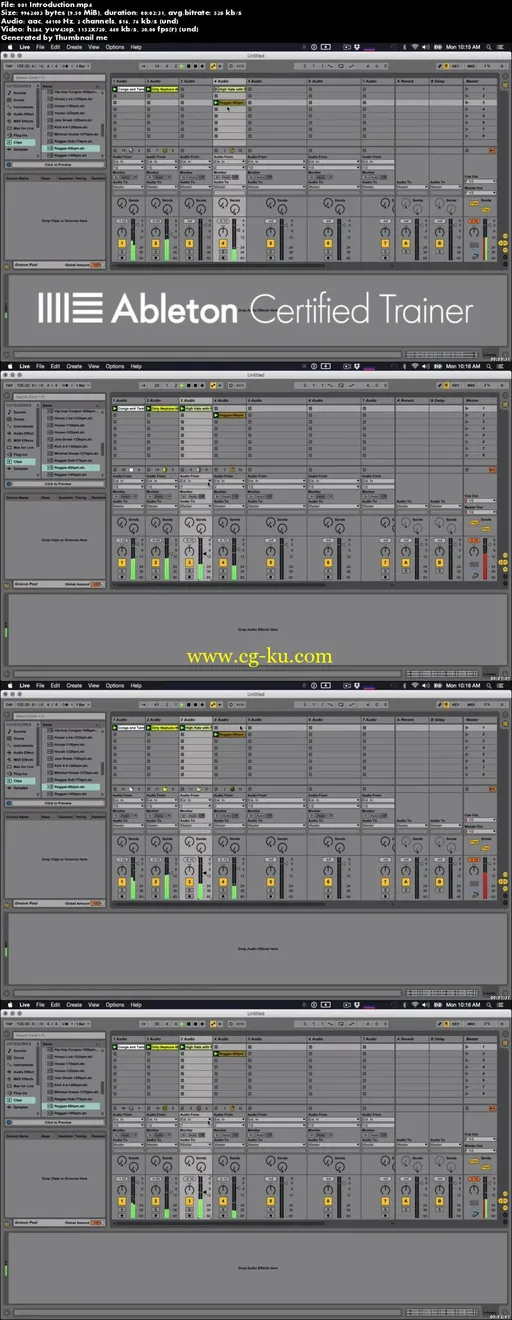Open File menu in Certified Trainer banner frame
Image resolution: width=512 pixels, height=1320 pixels.
point(41,46)
